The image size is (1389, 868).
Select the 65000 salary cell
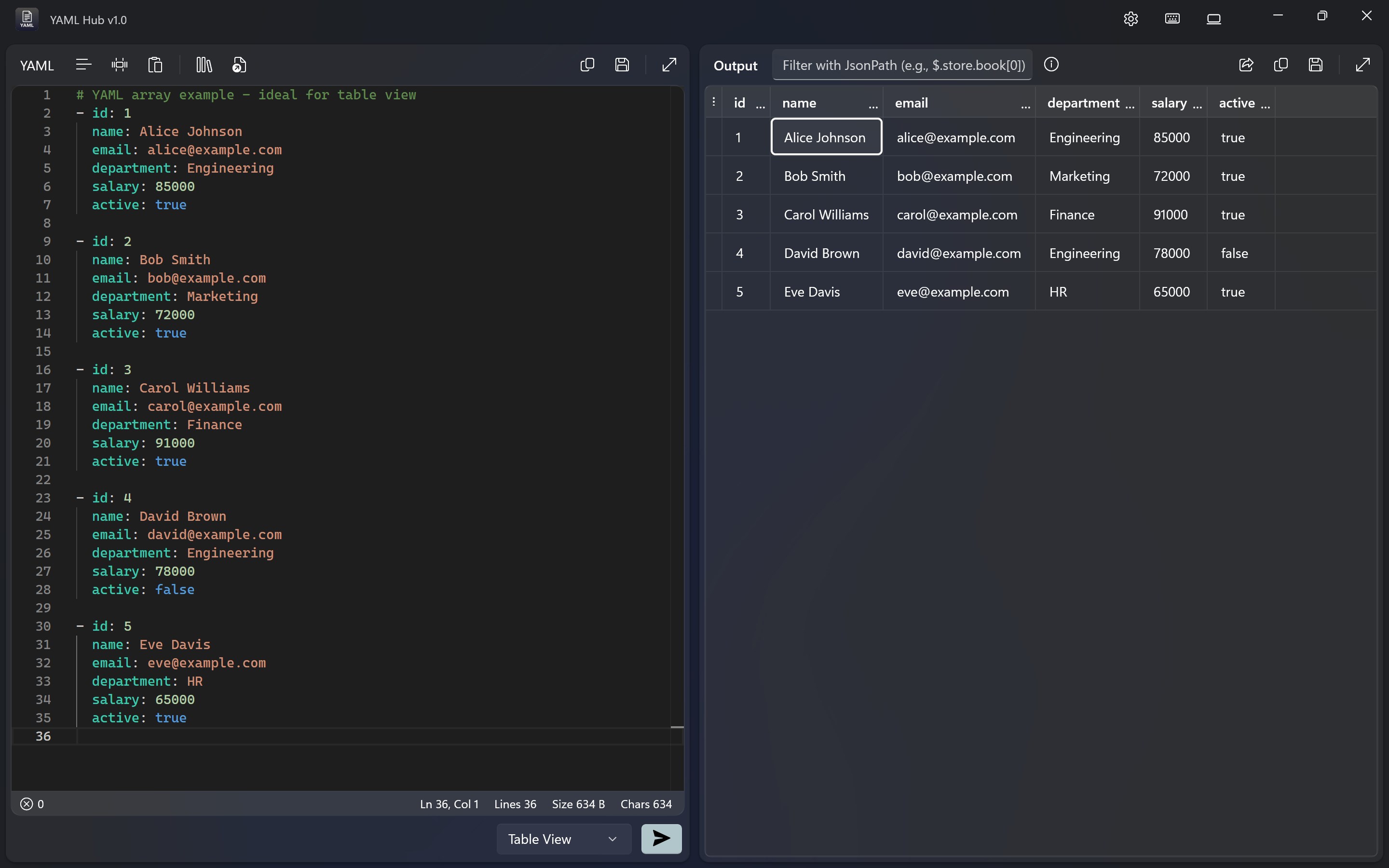point(1173,291)
